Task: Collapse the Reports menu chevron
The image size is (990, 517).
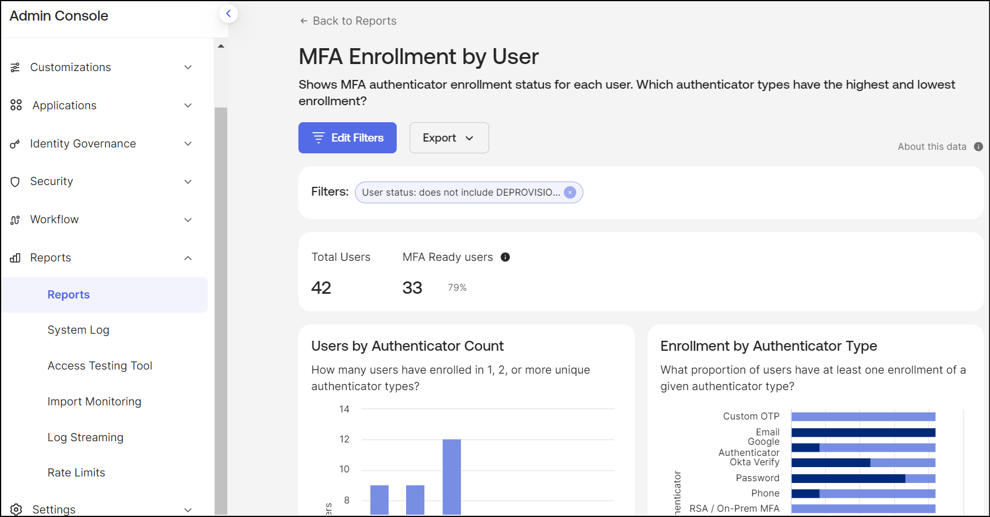Action: tap(188, 258)
